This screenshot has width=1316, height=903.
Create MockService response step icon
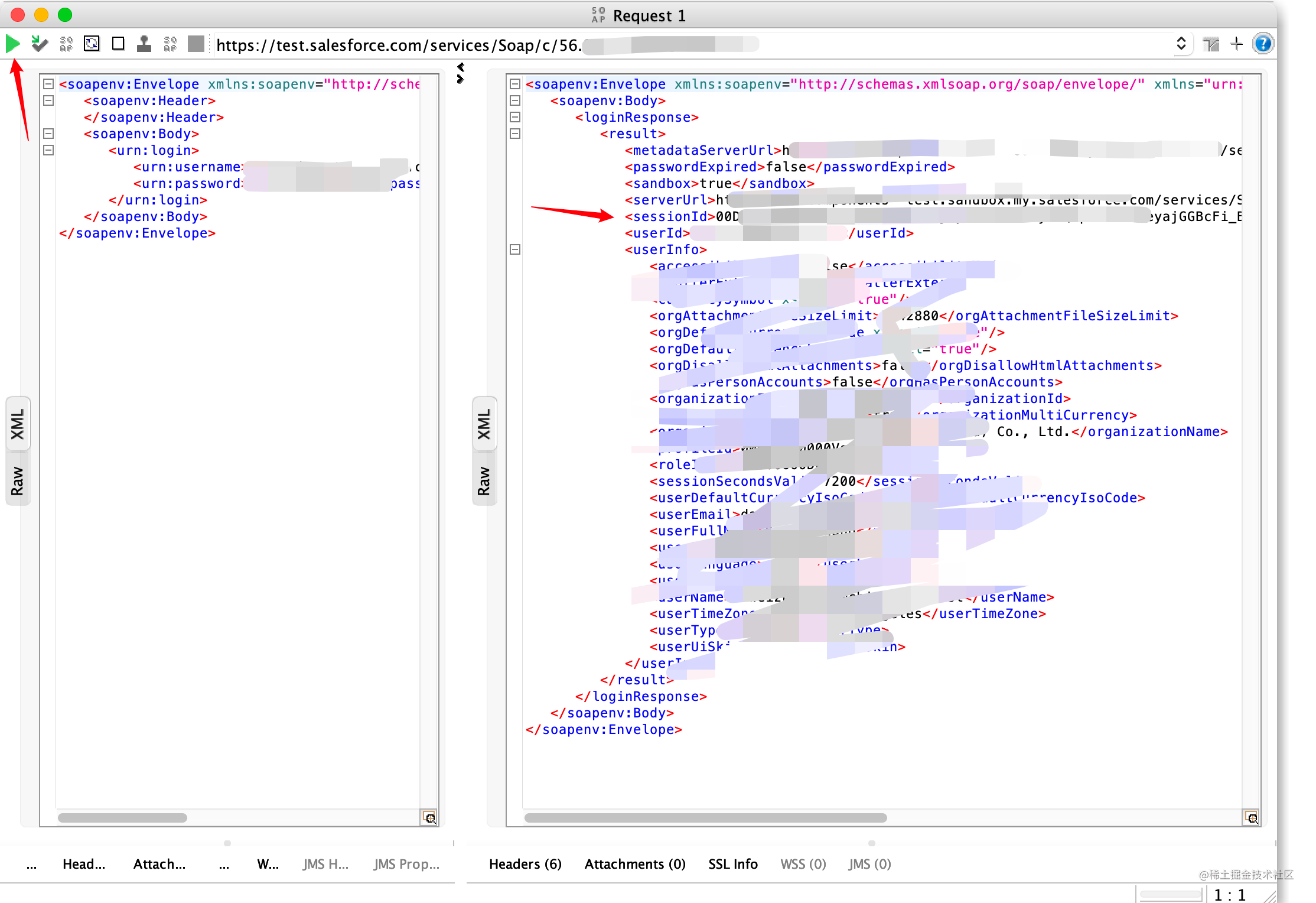tap(66, 44)
